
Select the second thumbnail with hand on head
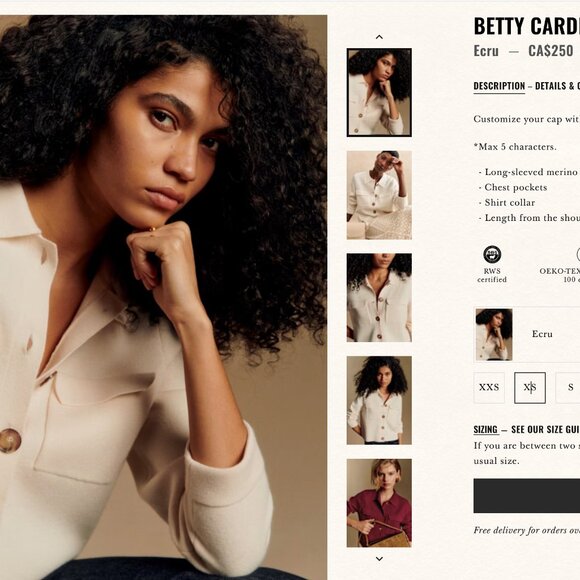(x=379, y=195)
